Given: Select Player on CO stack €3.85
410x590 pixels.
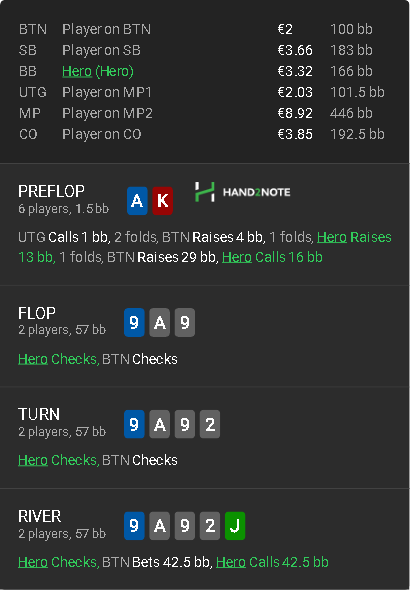Looking at the screenshot, I should (x=295, y=134).
